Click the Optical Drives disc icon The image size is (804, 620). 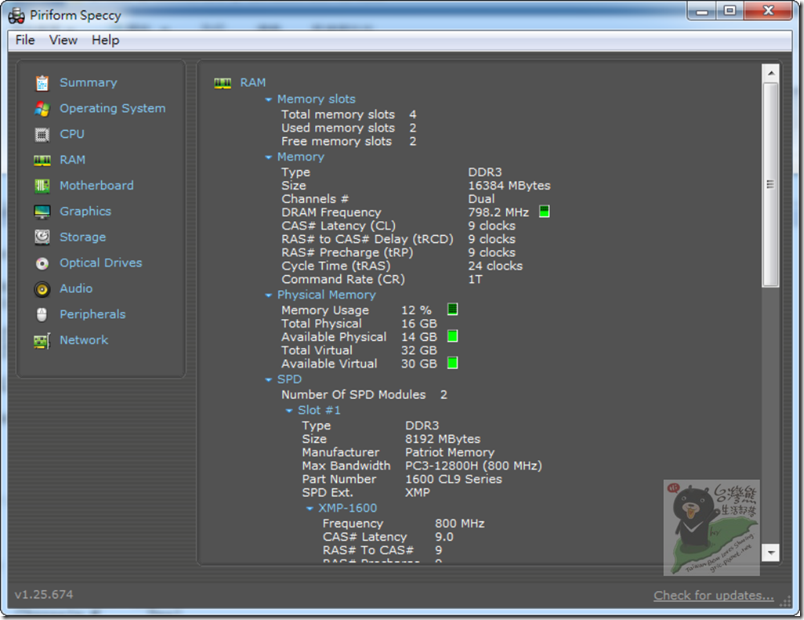42,264
